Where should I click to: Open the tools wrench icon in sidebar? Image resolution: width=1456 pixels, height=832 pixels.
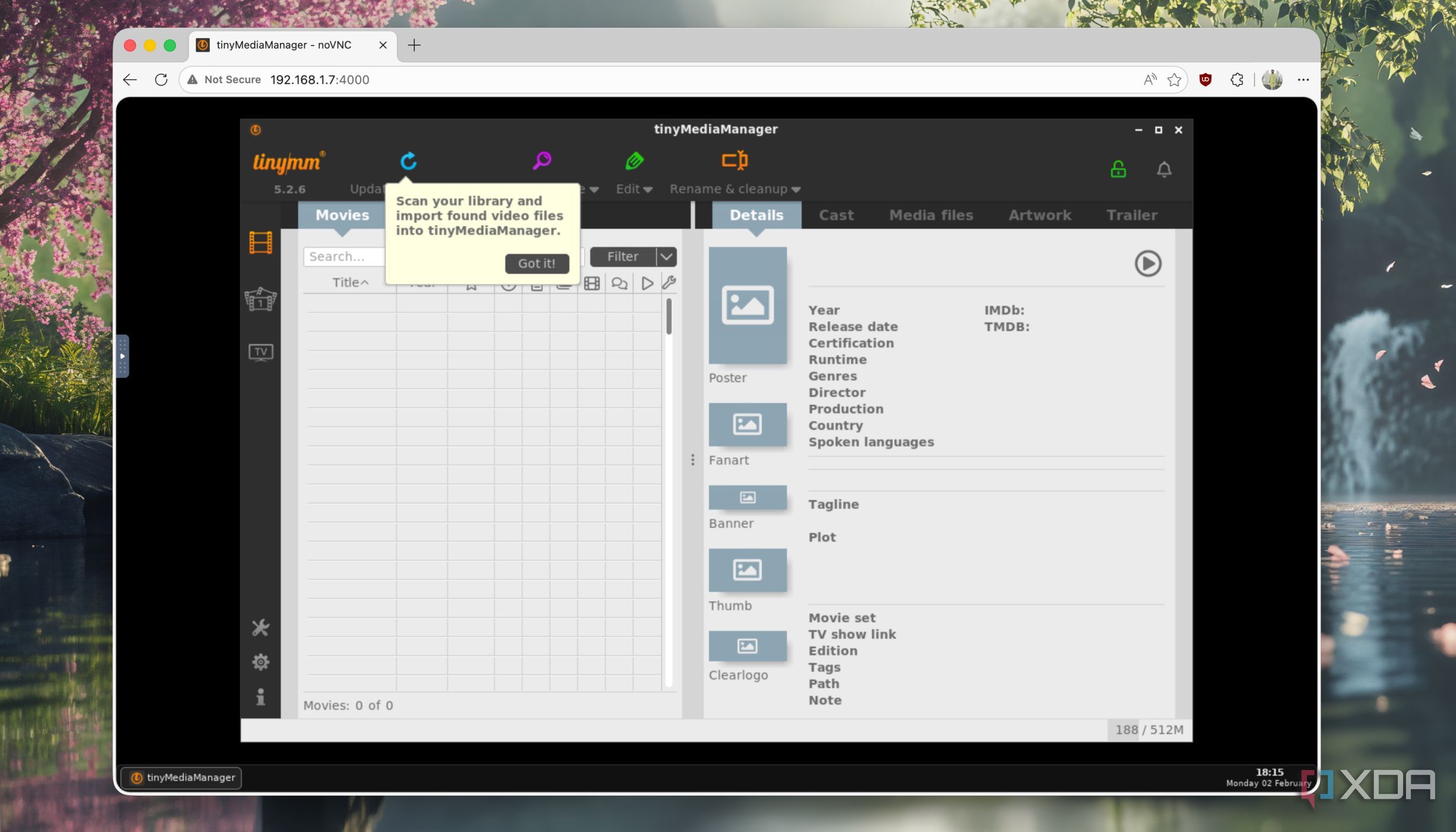pos(260,628)
